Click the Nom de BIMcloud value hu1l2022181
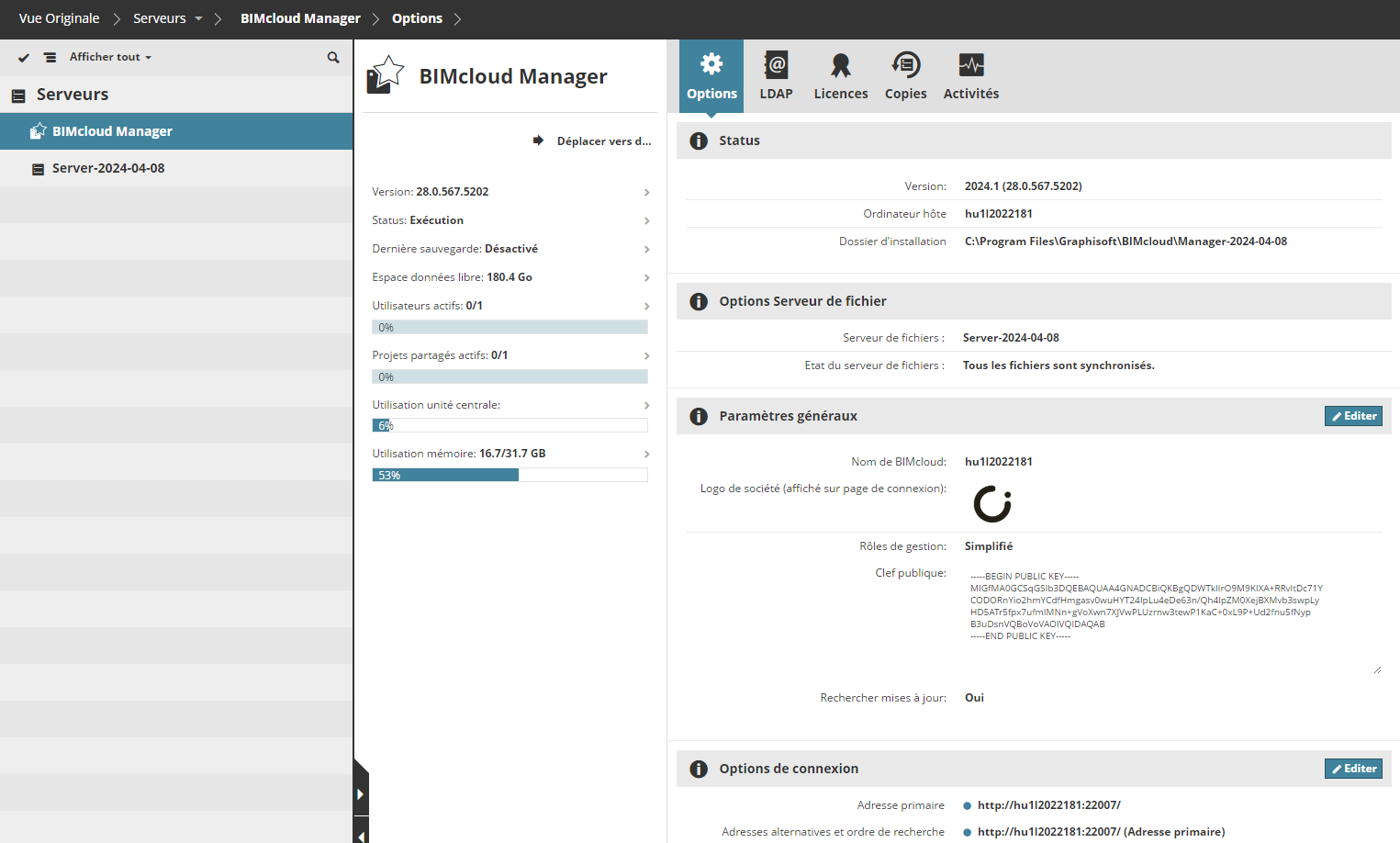 coord(999,462)
